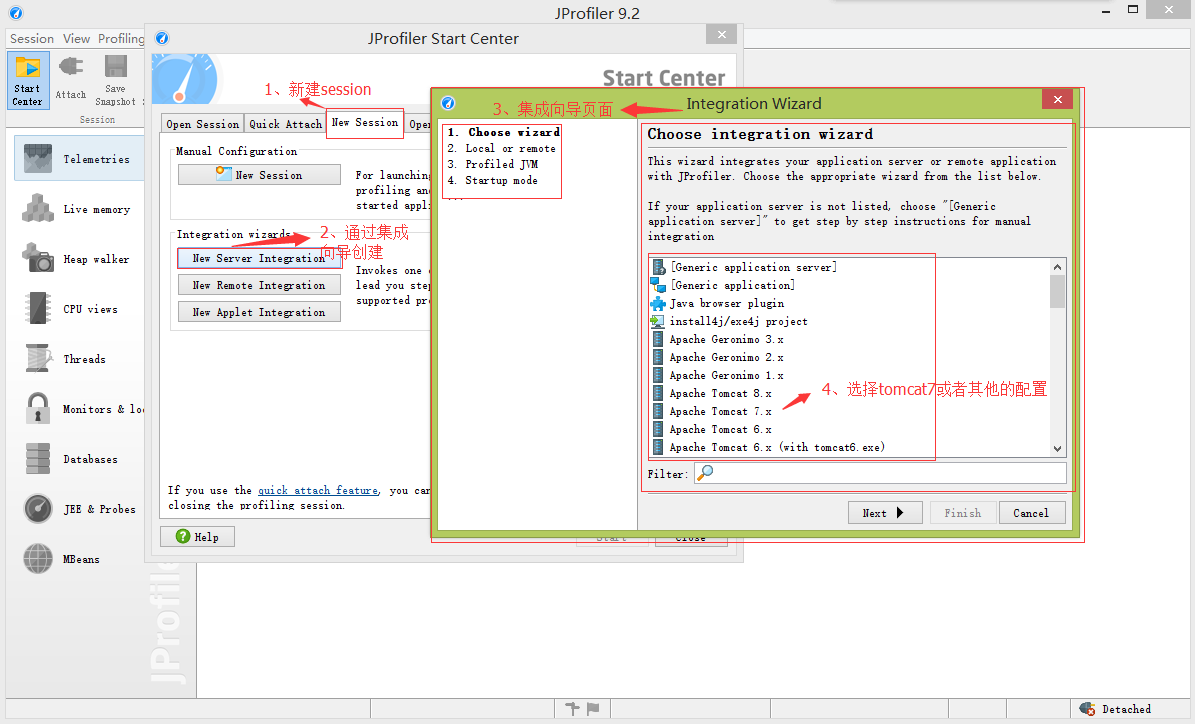This screenshot has width=1195, height=724.
Task: Click into the Filter input field
Action: click(x=880, y=473)
